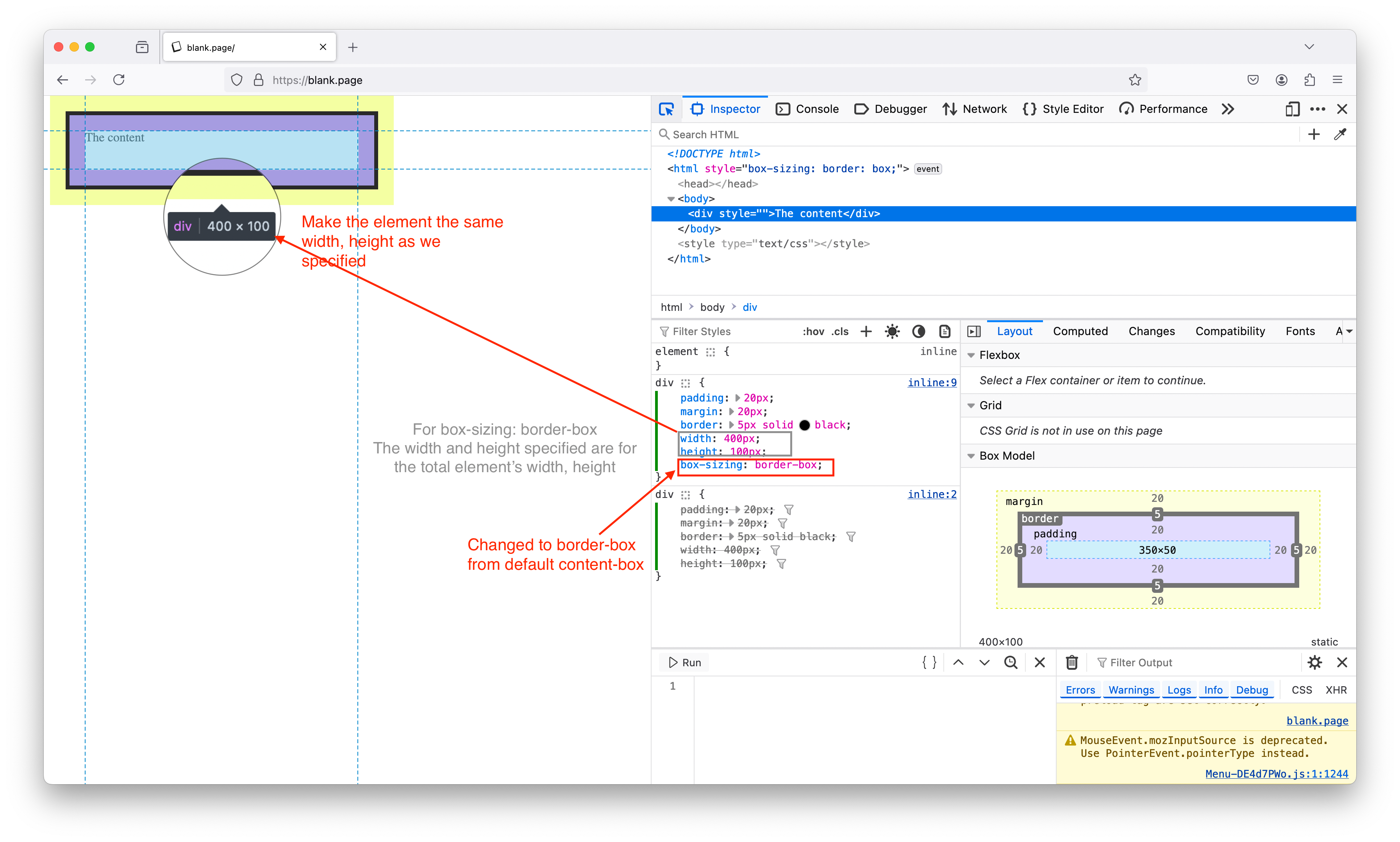Open overflow sidebar tabs dropdown arrow

coord(1349,331)
